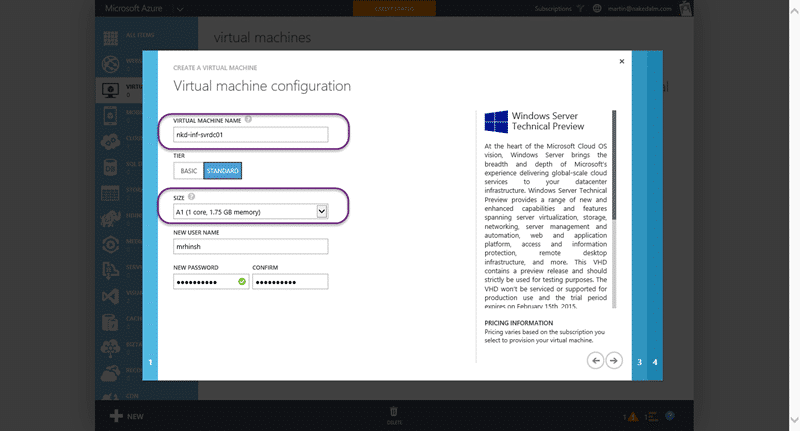Select the Basic tier option
The height and width of the screenshot is (431, 800).
(x=188, y=171)
